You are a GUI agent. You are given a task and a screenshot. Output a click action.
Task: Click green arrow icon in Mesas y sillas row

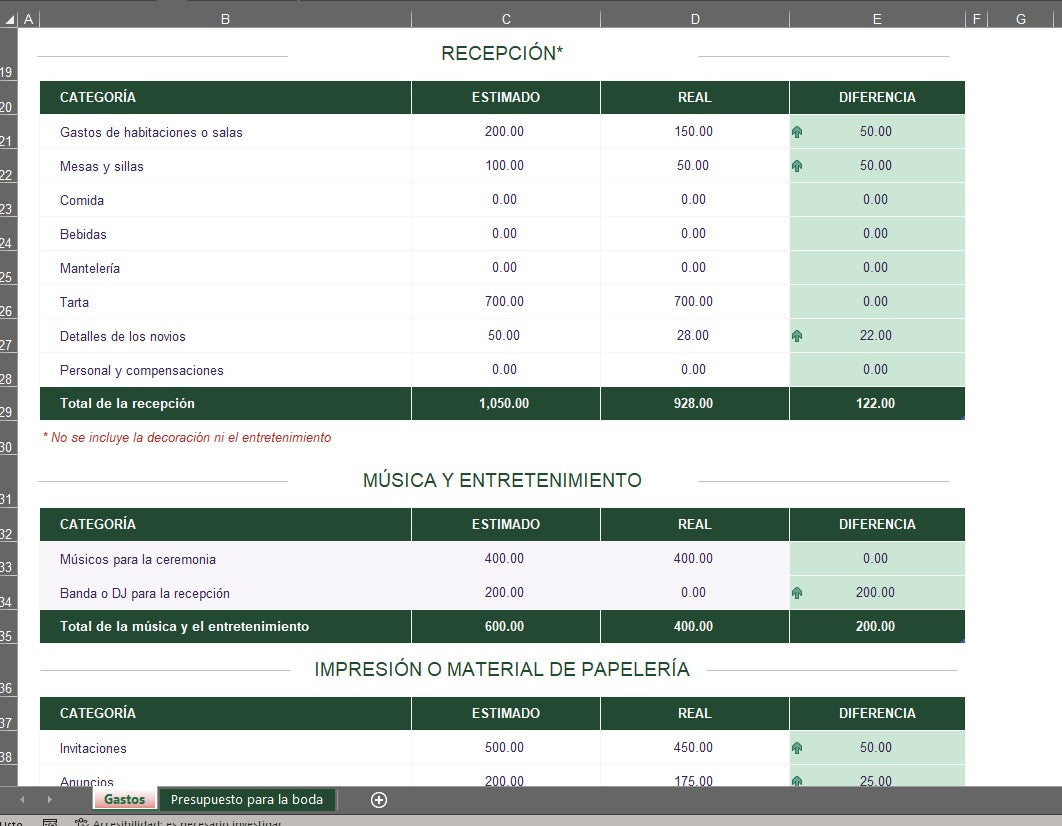797,166
